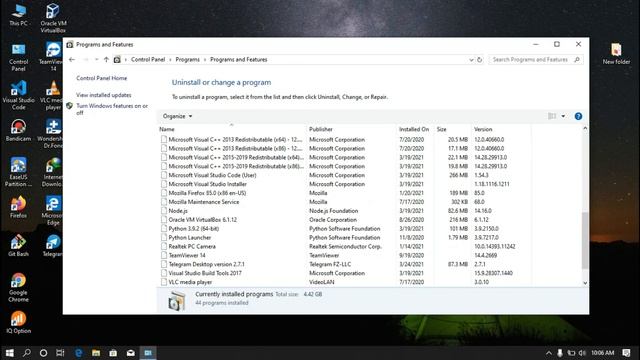Launch Bandicam desktop icon
Screen dimensions: 640x360
(x=18, y=131)
